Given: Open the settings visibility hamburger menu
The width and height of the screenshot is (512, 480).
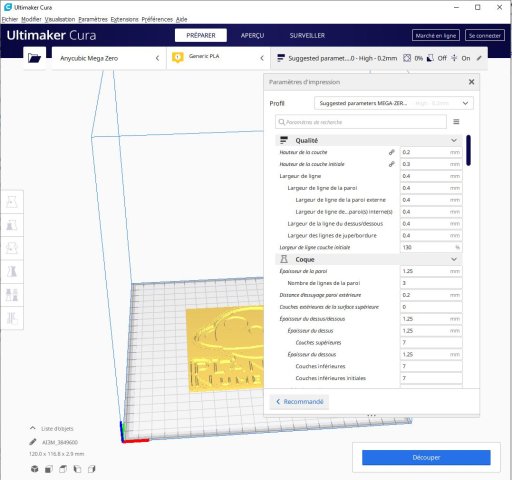Looking at the screenshot, I should pos(456,122).
